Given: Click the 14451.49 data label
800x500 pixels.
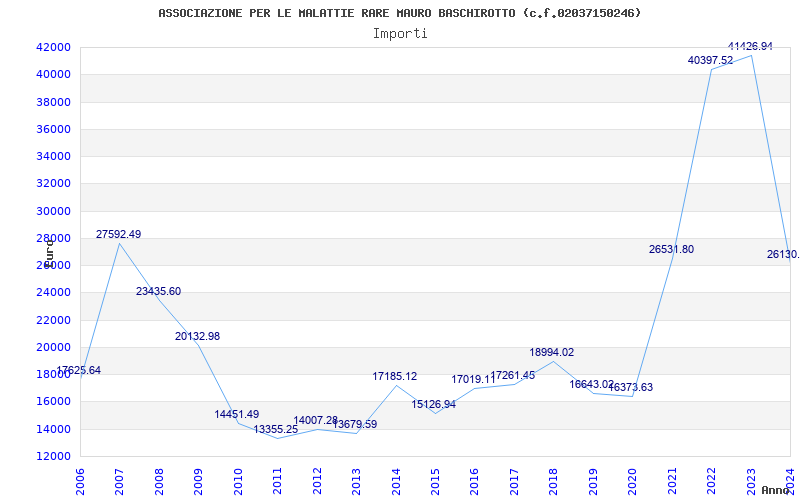Looking at the screenshot, I should coord(236,414).
